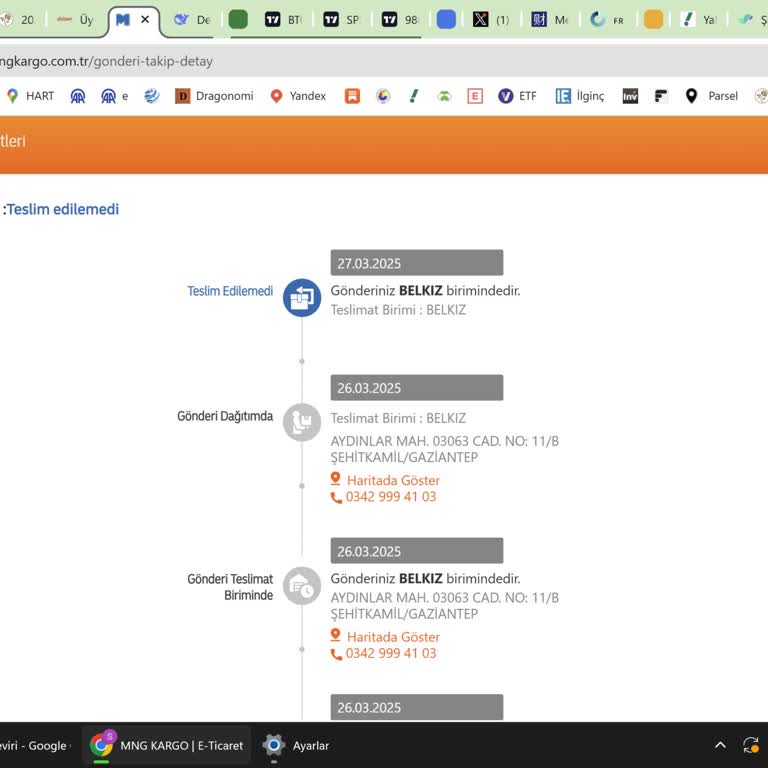Open the green slash icon bookmark
Screen dimensions: 768x768
[x=414, y=96]
